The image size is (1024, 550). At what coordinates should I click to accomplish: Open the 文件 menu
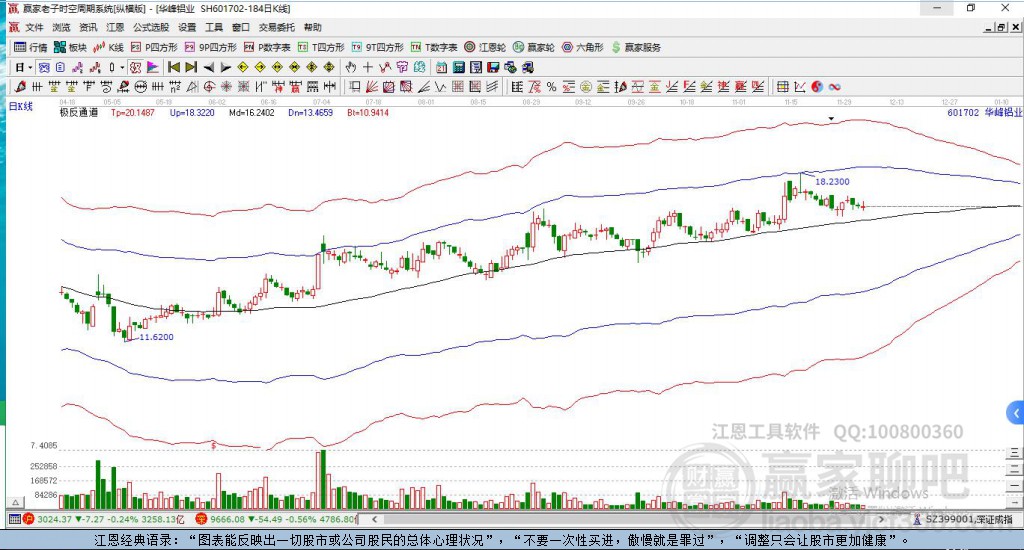click(x=34, y=27)
